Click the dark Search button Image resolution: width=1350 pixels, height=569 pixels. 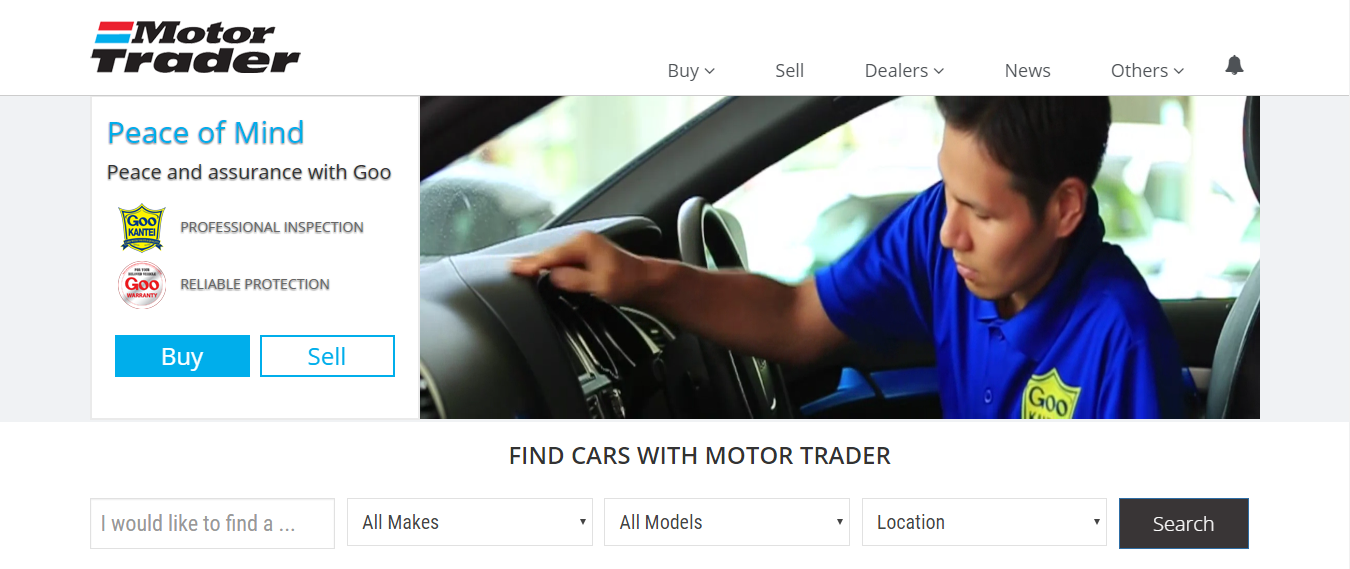point(1184,523)
